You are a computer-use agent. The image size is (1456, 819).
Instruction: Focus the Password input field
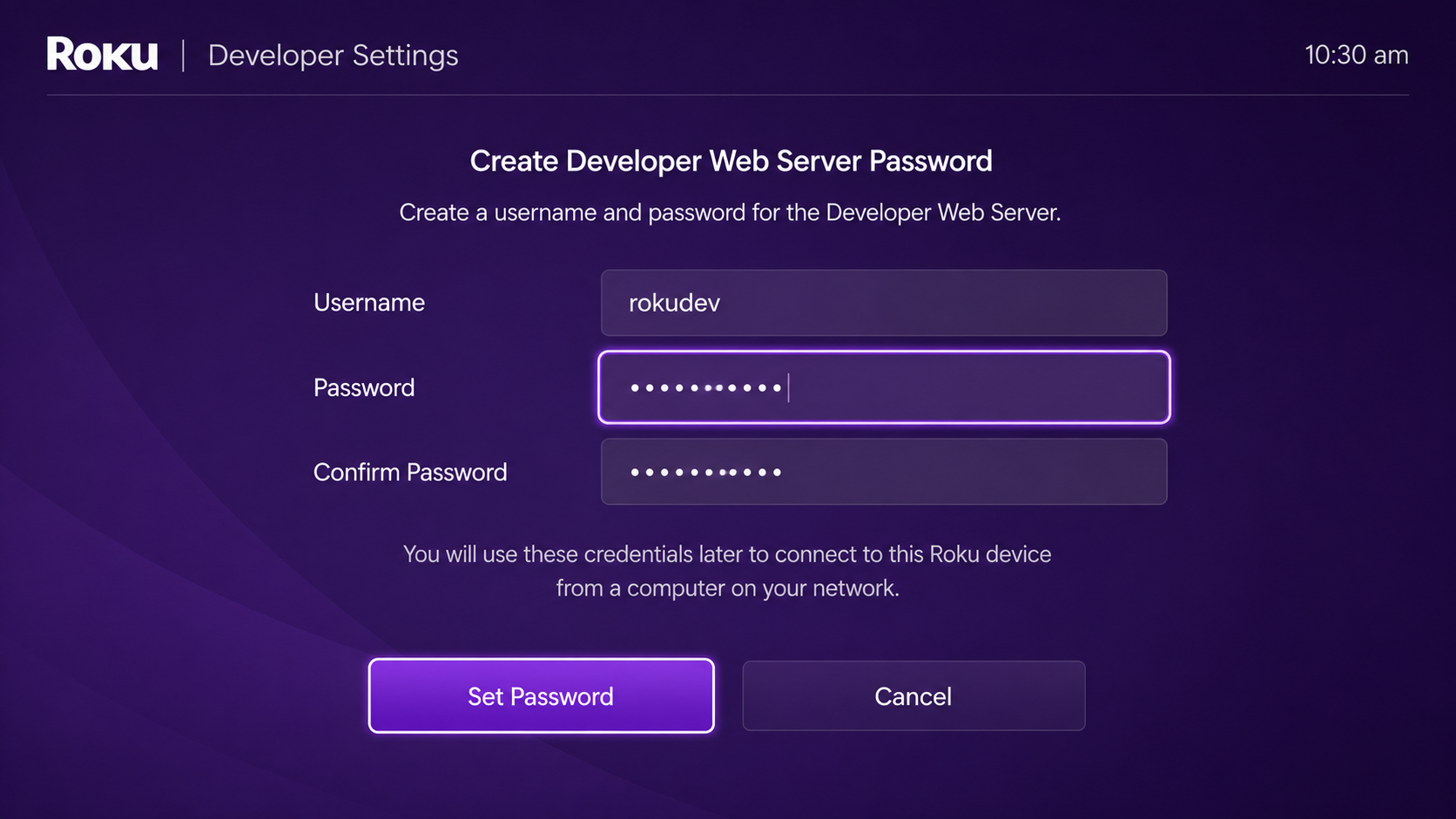[x=884, y=387]
